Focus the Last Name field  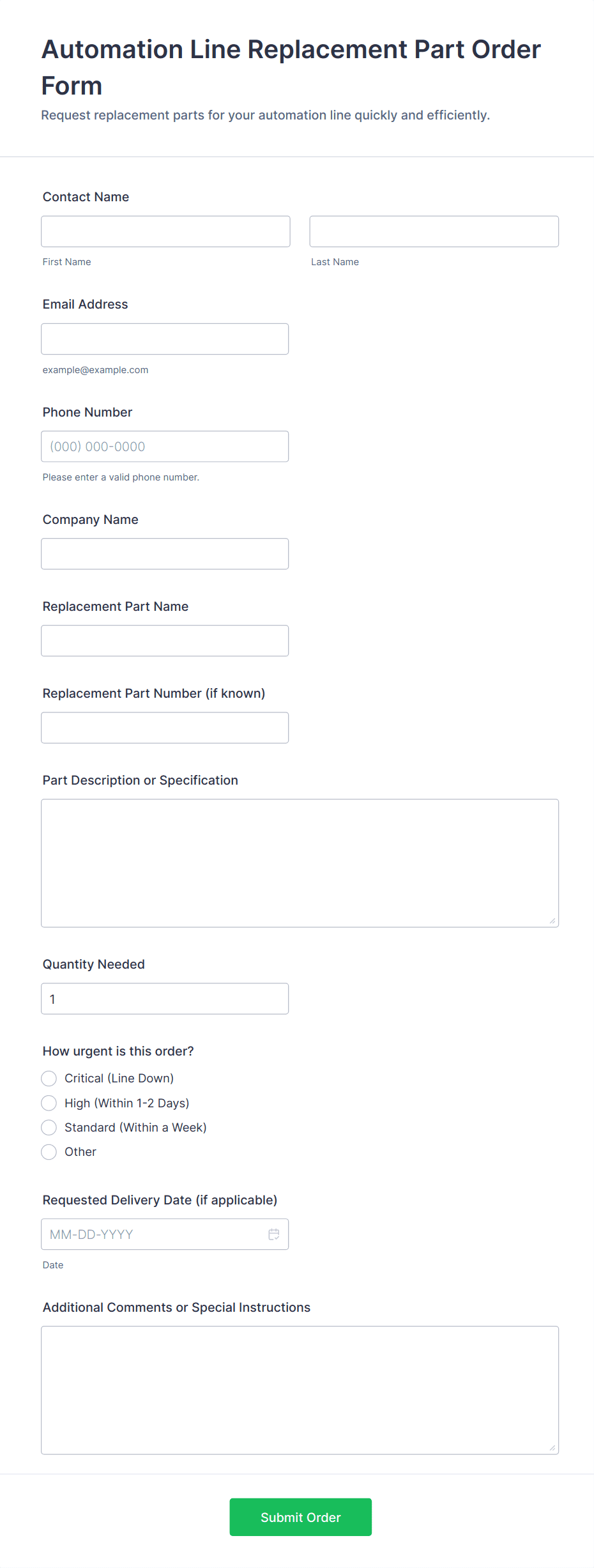point(434,231)
